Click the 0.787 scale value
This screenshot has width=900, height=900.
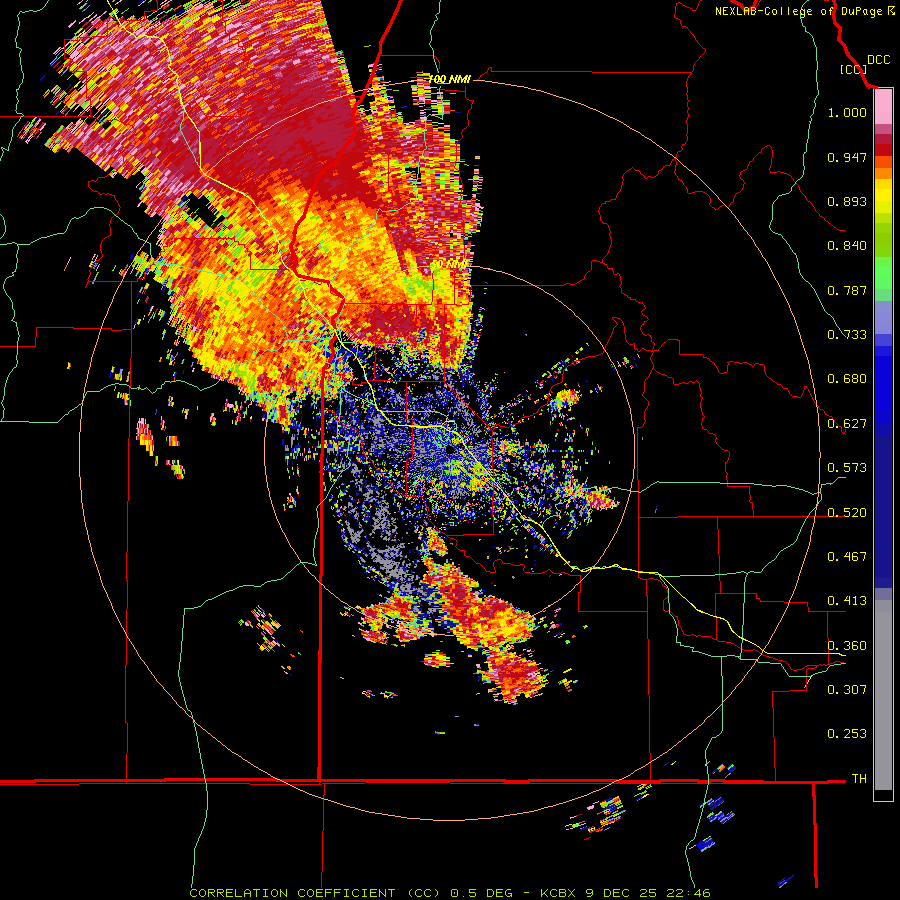click(x=847, y=290)
